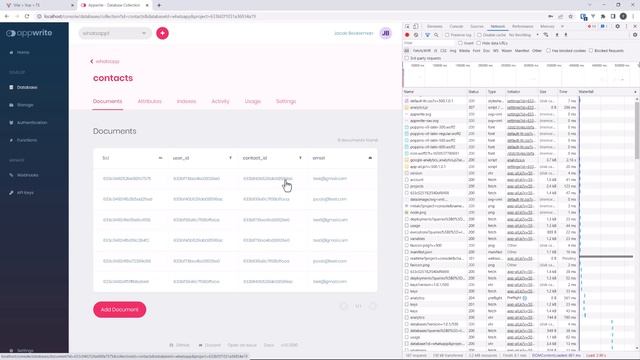Switch to the Activity tab

[x=220, y=101]
